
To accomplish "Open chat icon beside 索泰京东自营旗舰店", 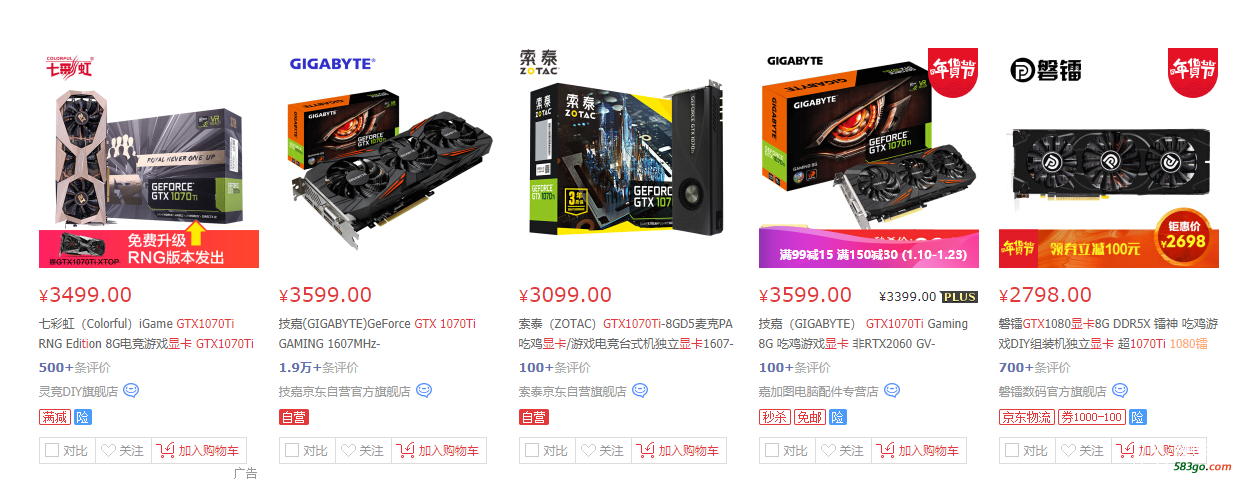I will 640,391.
